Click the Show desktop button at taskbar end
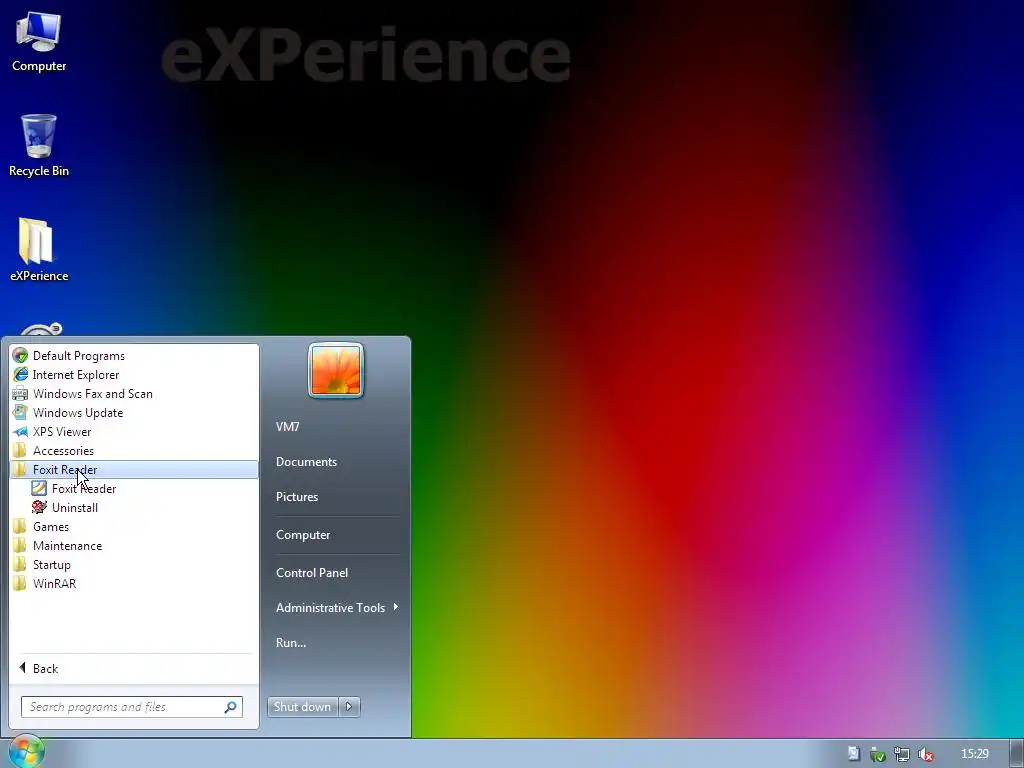This screenshot has width=1024, height=768. 1017,754
